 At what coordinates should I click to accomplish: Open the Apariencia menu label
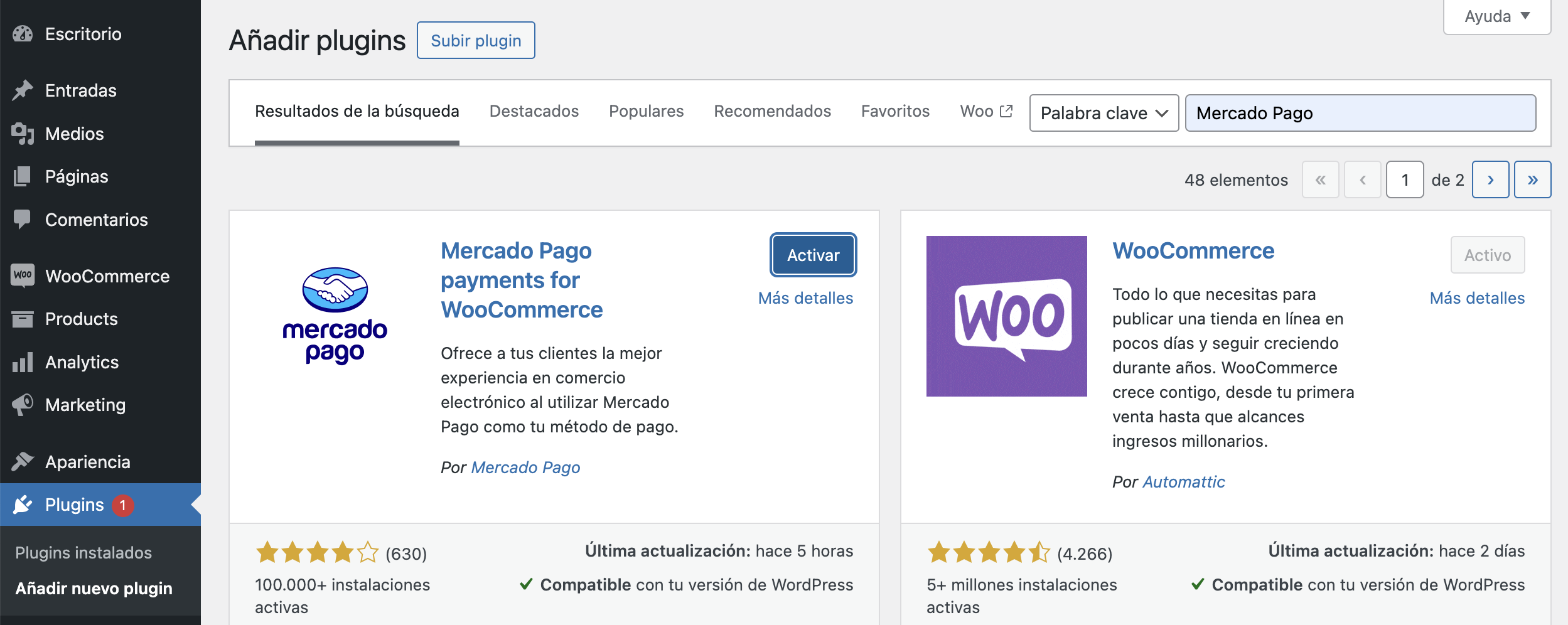pyautogui.click(x=88, y=462)
